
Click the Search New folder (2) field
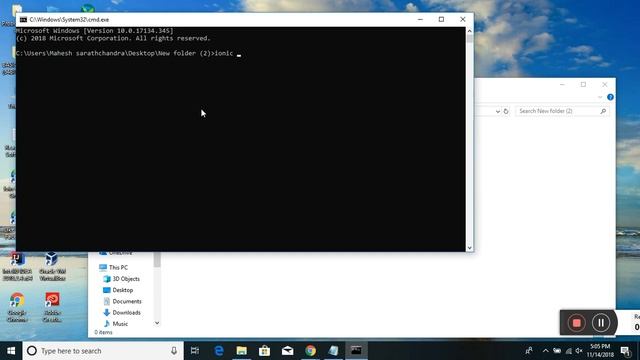[x=562, y=111]
